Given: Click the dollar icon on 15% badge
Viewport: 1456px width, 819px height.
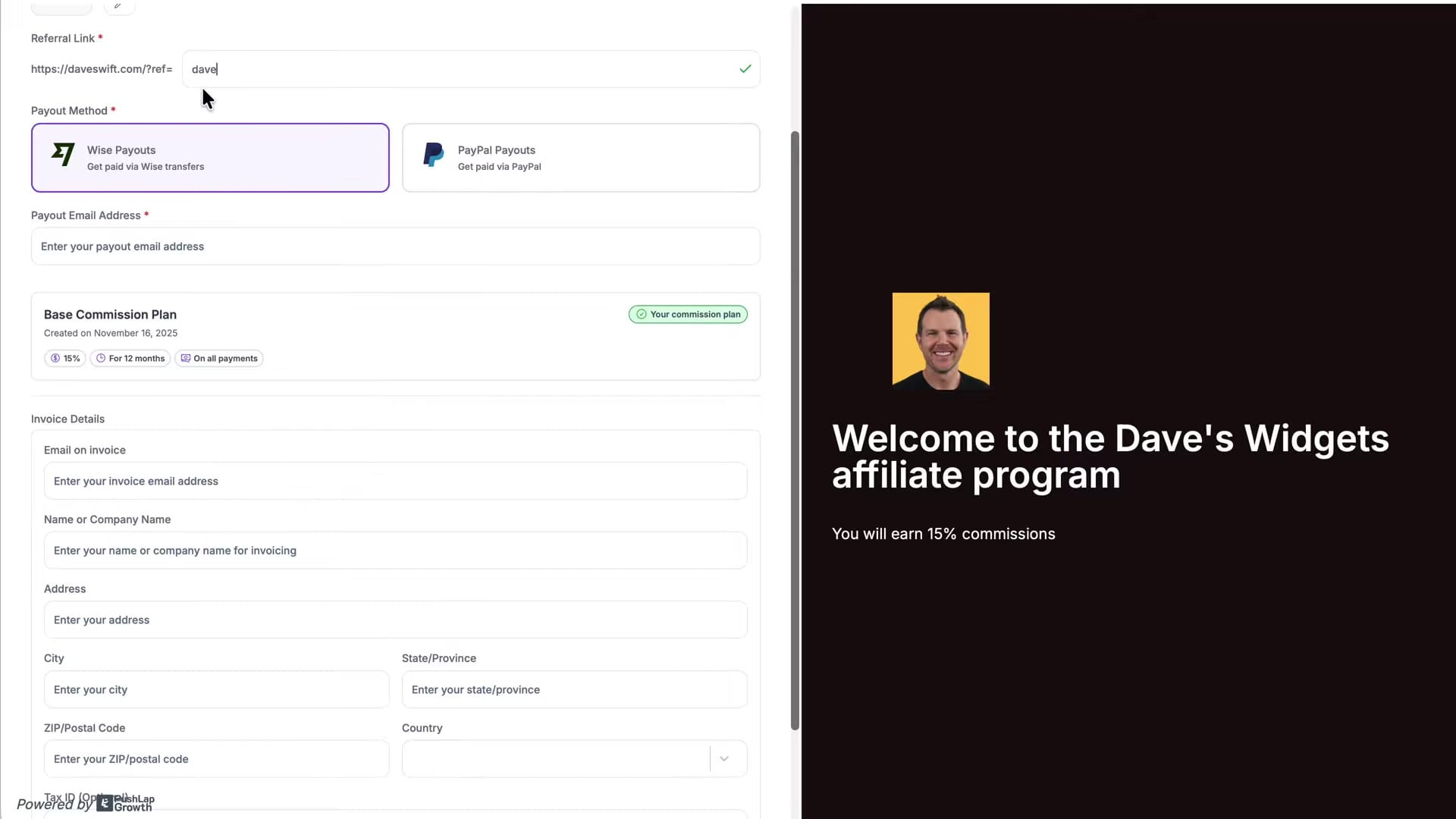Looking at the screenshot, I should click(55, 359).
